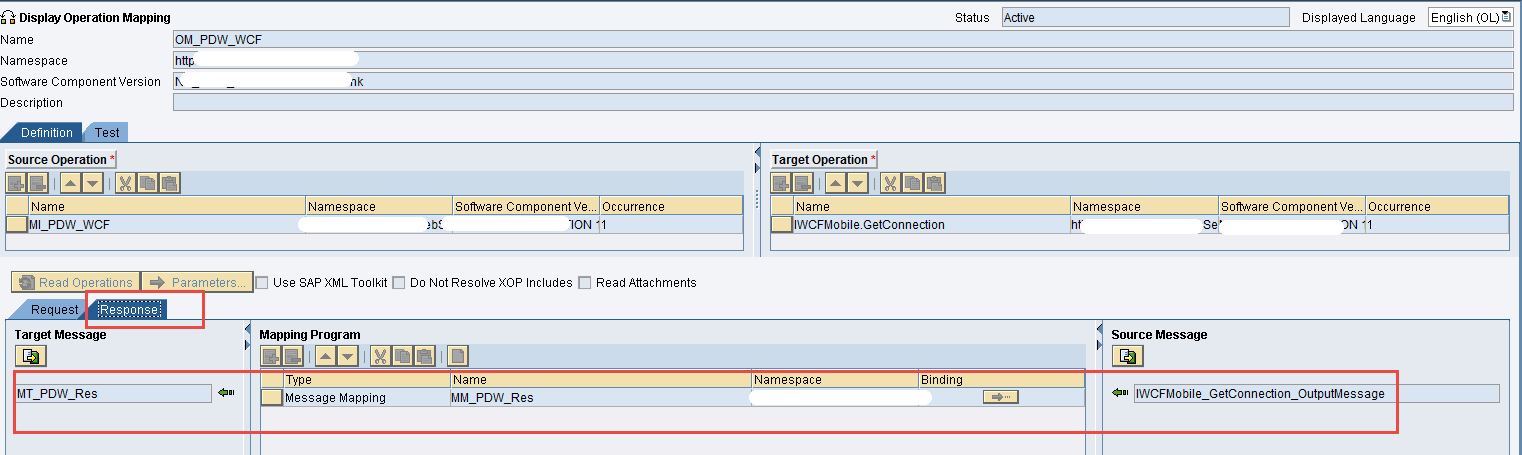1522x455 pixels.
Task: Click the Read Operations button
Action: pos(76,283)
